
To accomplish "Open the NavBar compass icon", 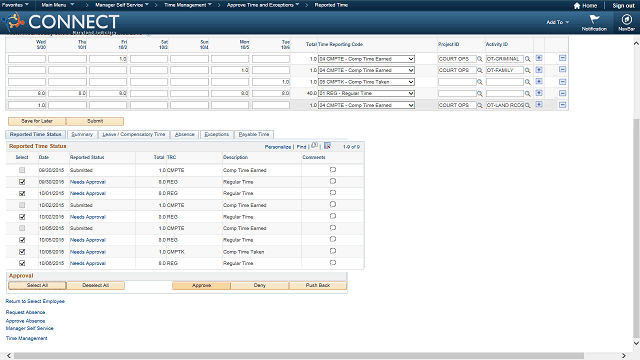I will point(626,19).
